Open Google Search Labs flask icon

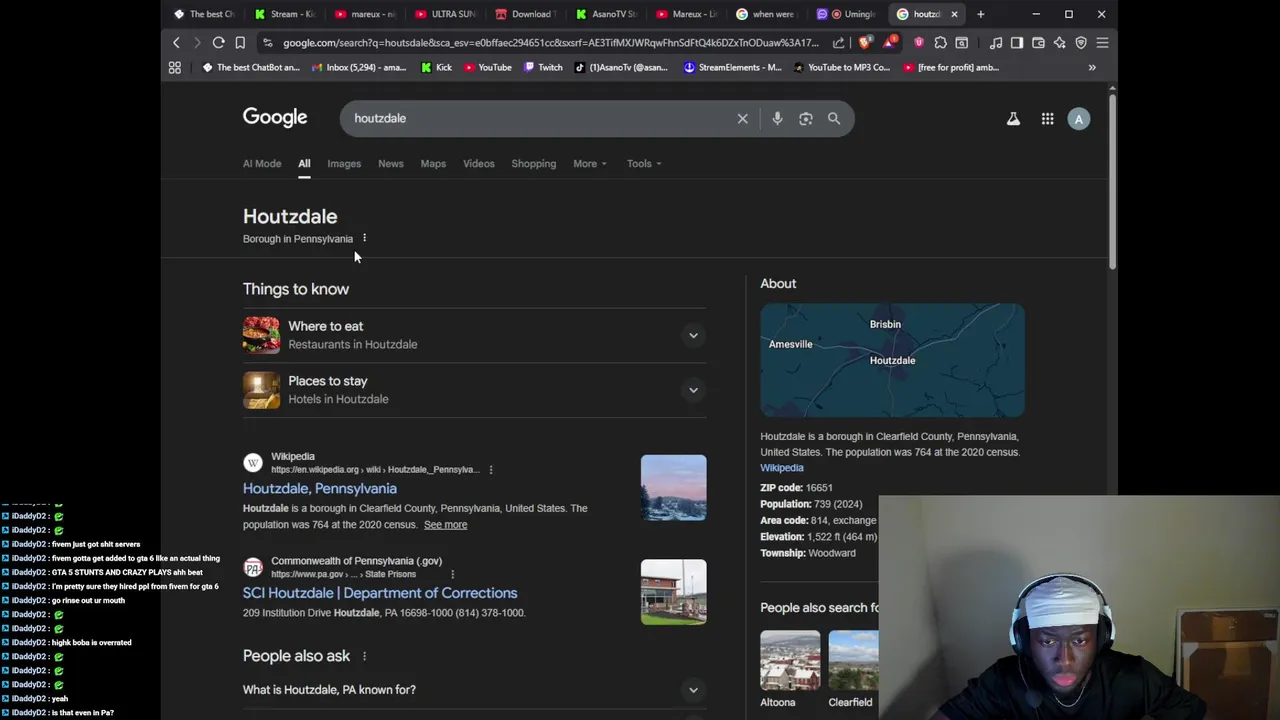(1013, 119)
